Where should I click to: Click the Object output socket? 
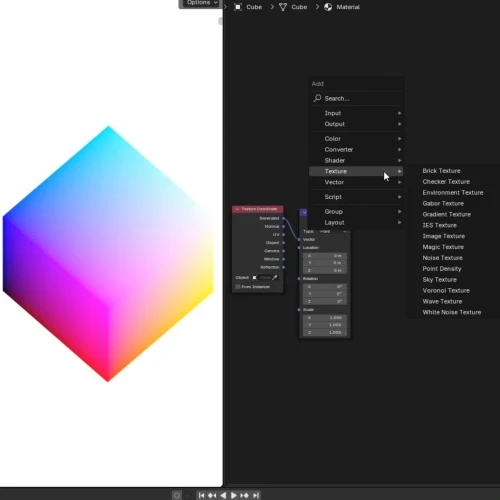283,243
